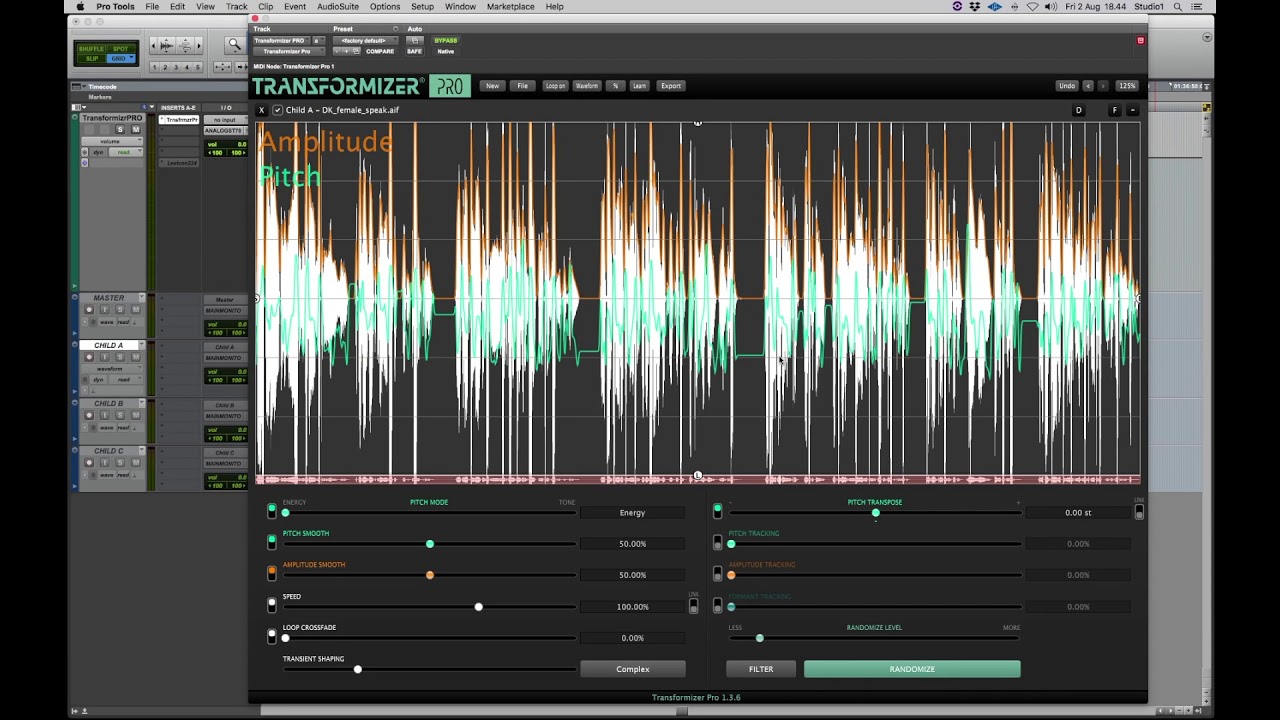Toggle the Child A sample checkbox

tap(278, 110)
